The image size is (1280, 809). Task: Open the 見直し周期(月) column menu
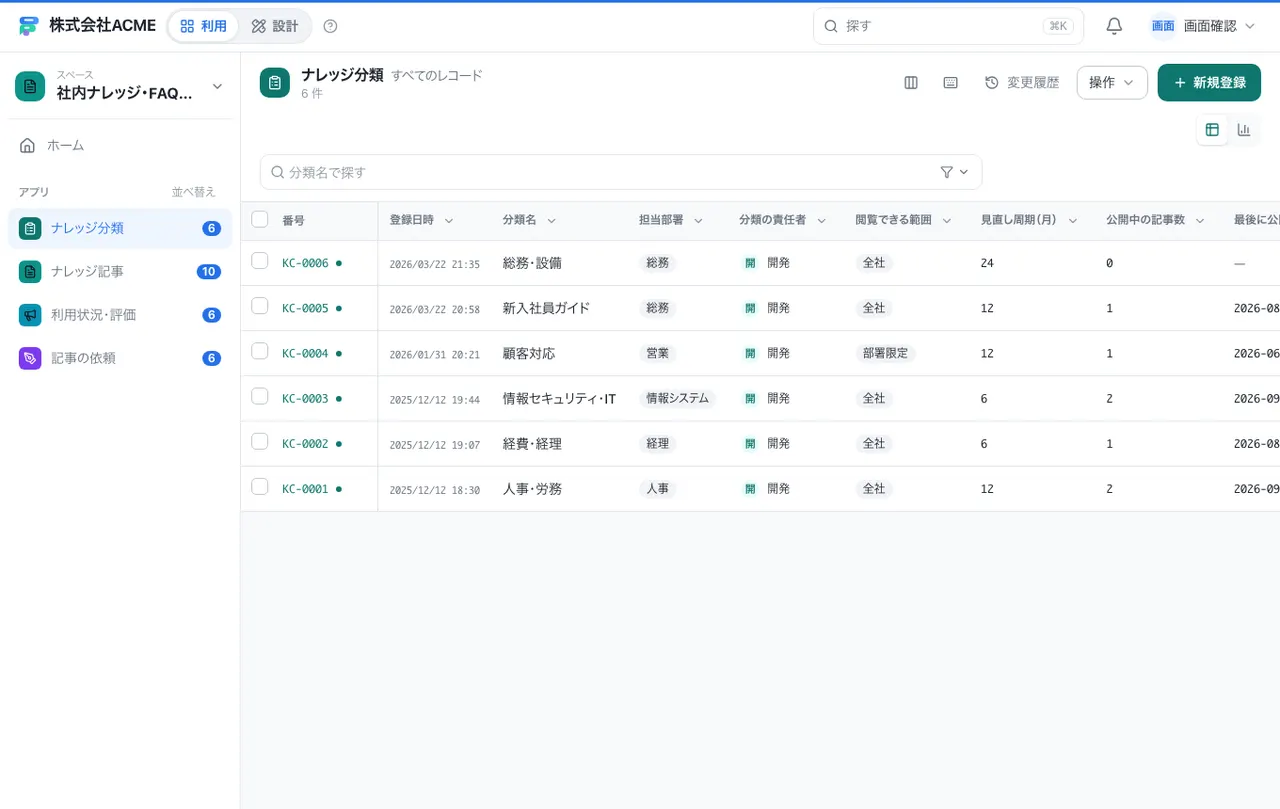coord(1072,220)
